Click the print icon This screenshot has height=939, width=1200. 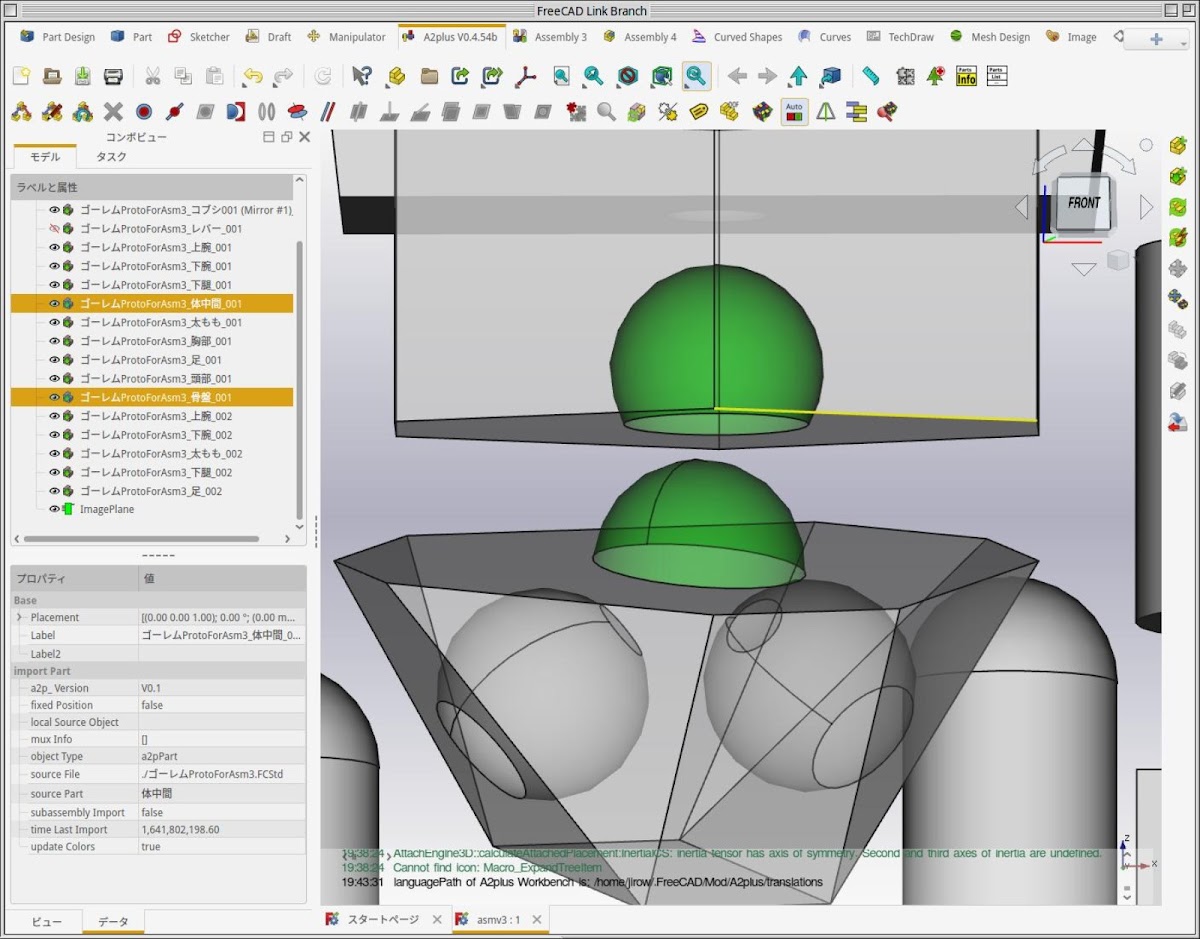point(113,76)
